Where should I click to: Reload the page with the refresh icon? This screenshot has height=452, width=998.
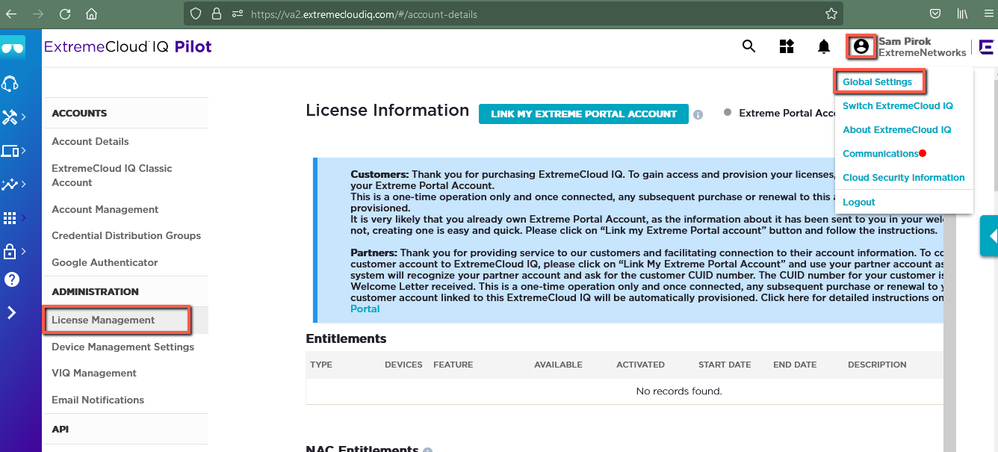coord(65,13)
